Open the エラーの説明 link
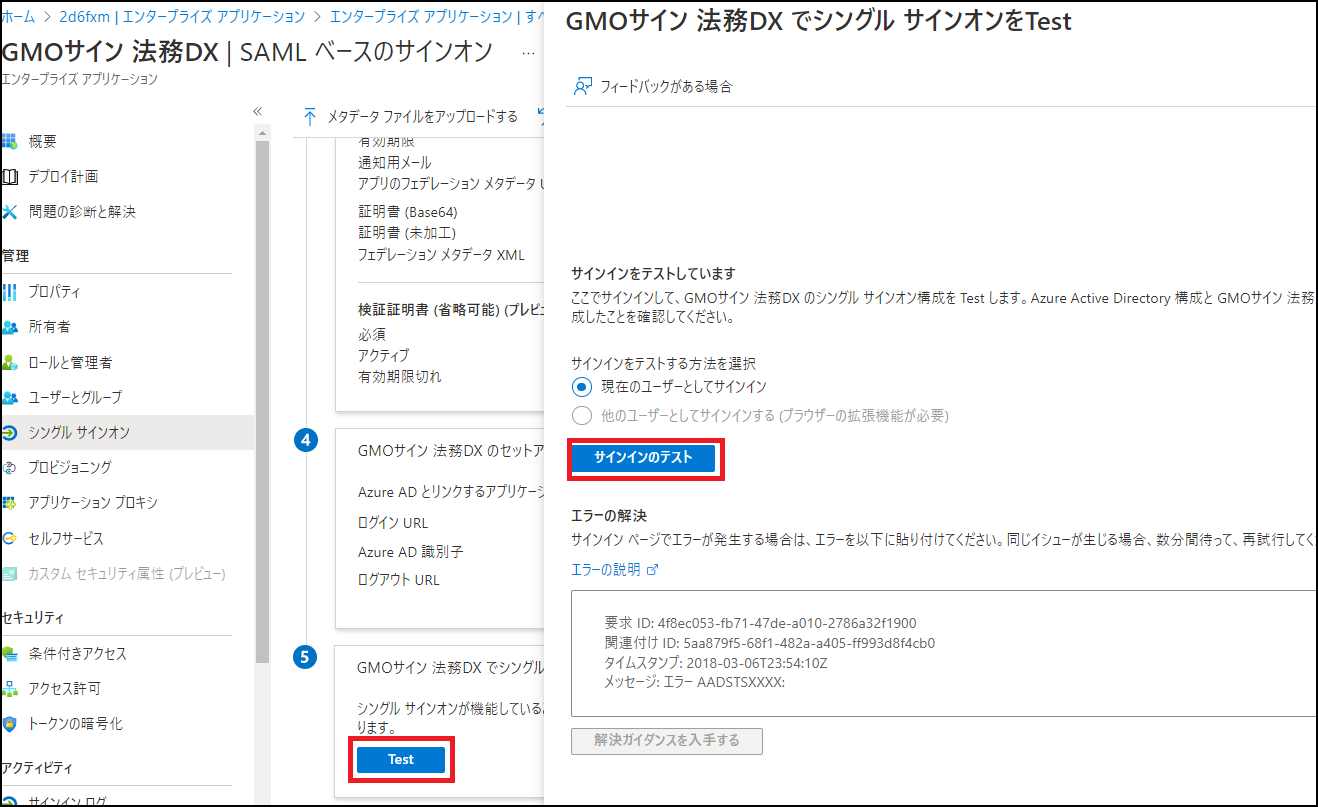 coord(605,570)
